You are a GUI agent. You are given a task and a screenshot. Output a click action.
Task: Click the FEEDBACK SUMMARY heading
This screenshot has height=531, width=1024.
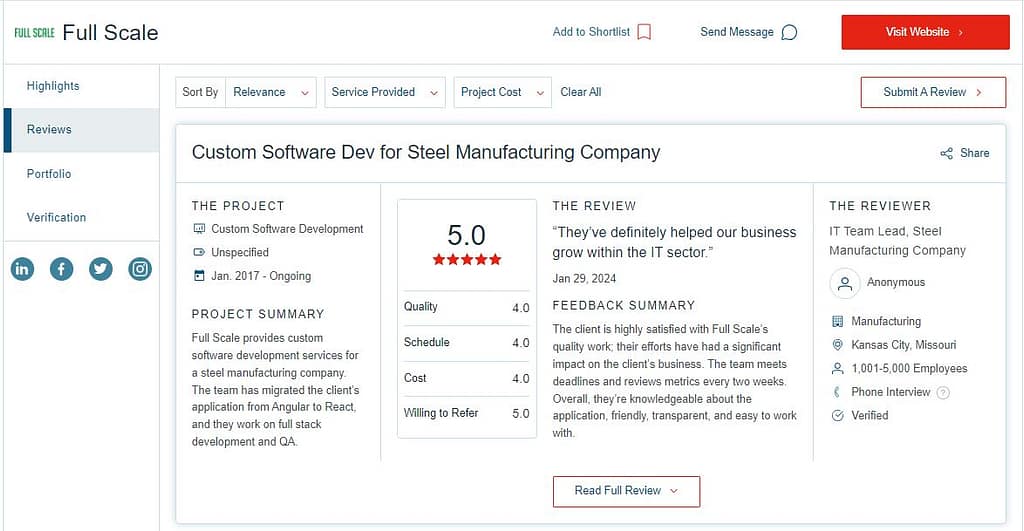[624, 306]
